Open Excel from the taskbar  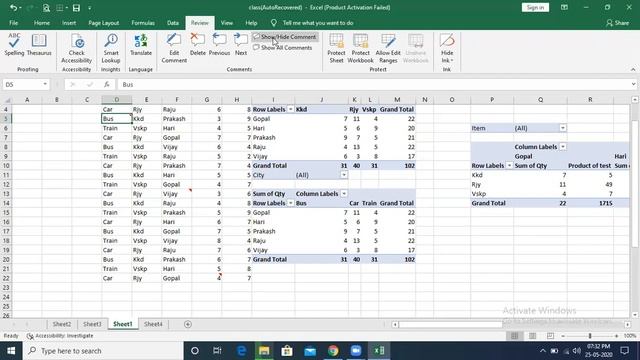379,351
